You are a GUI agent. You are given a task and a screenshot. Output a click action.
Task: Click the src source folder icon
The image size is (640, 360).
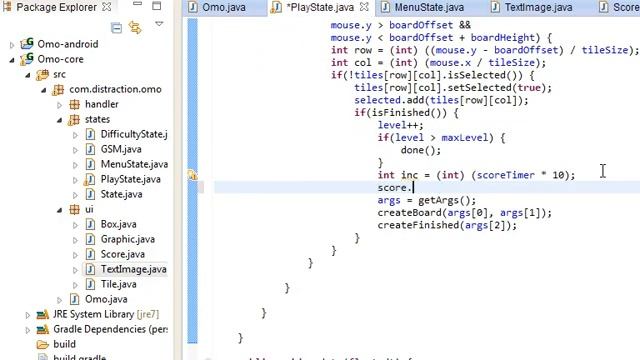coord(42,75)
